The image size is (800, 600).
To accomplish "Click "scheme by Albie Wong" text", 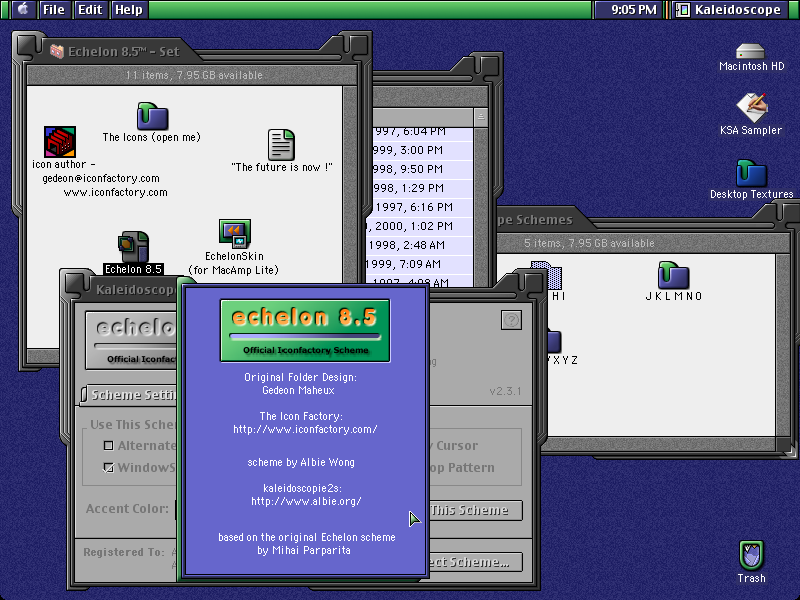I will [301, 462].
